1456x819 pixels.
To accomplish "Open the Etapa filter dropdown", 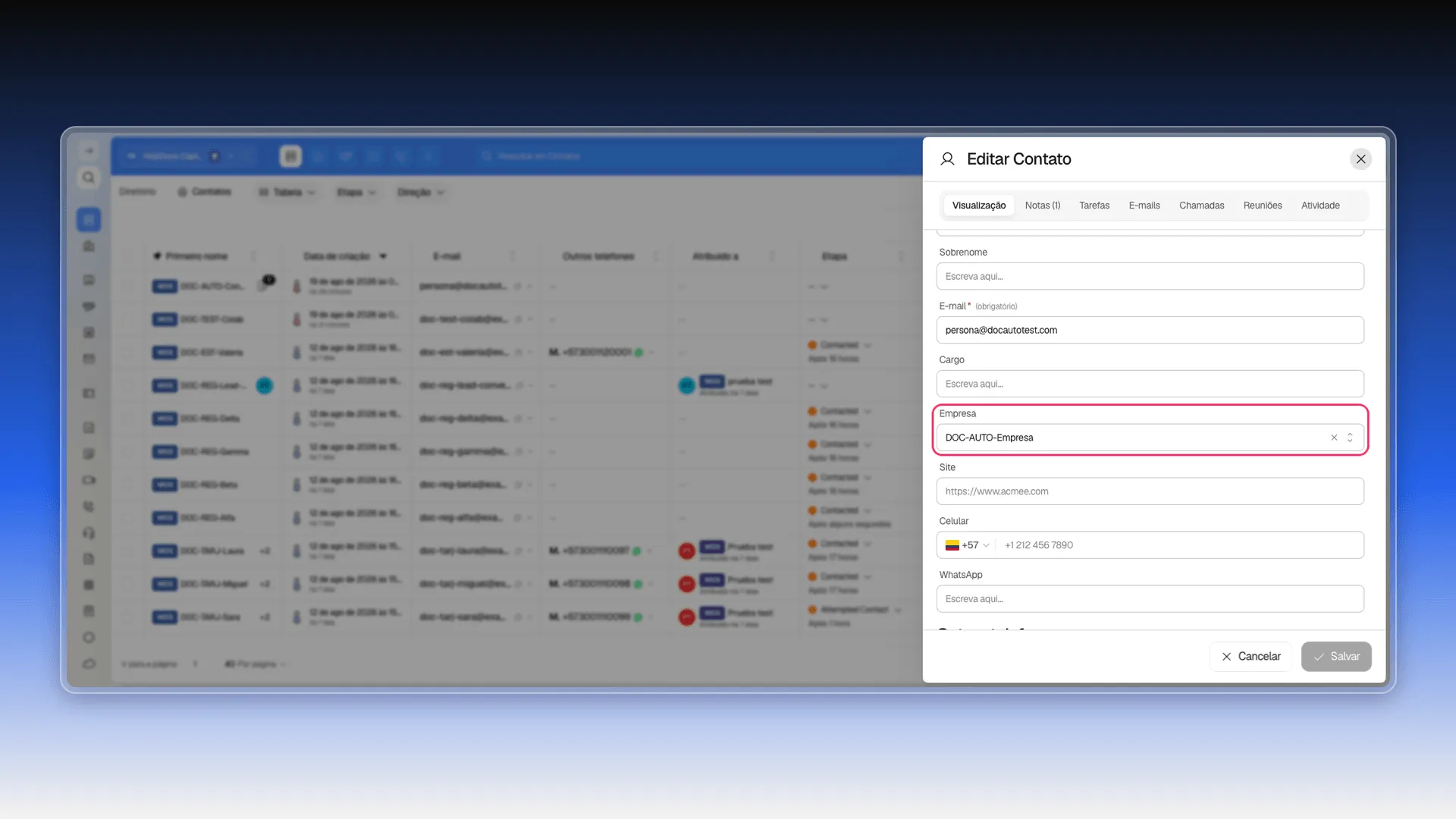I will pos(356,193).
